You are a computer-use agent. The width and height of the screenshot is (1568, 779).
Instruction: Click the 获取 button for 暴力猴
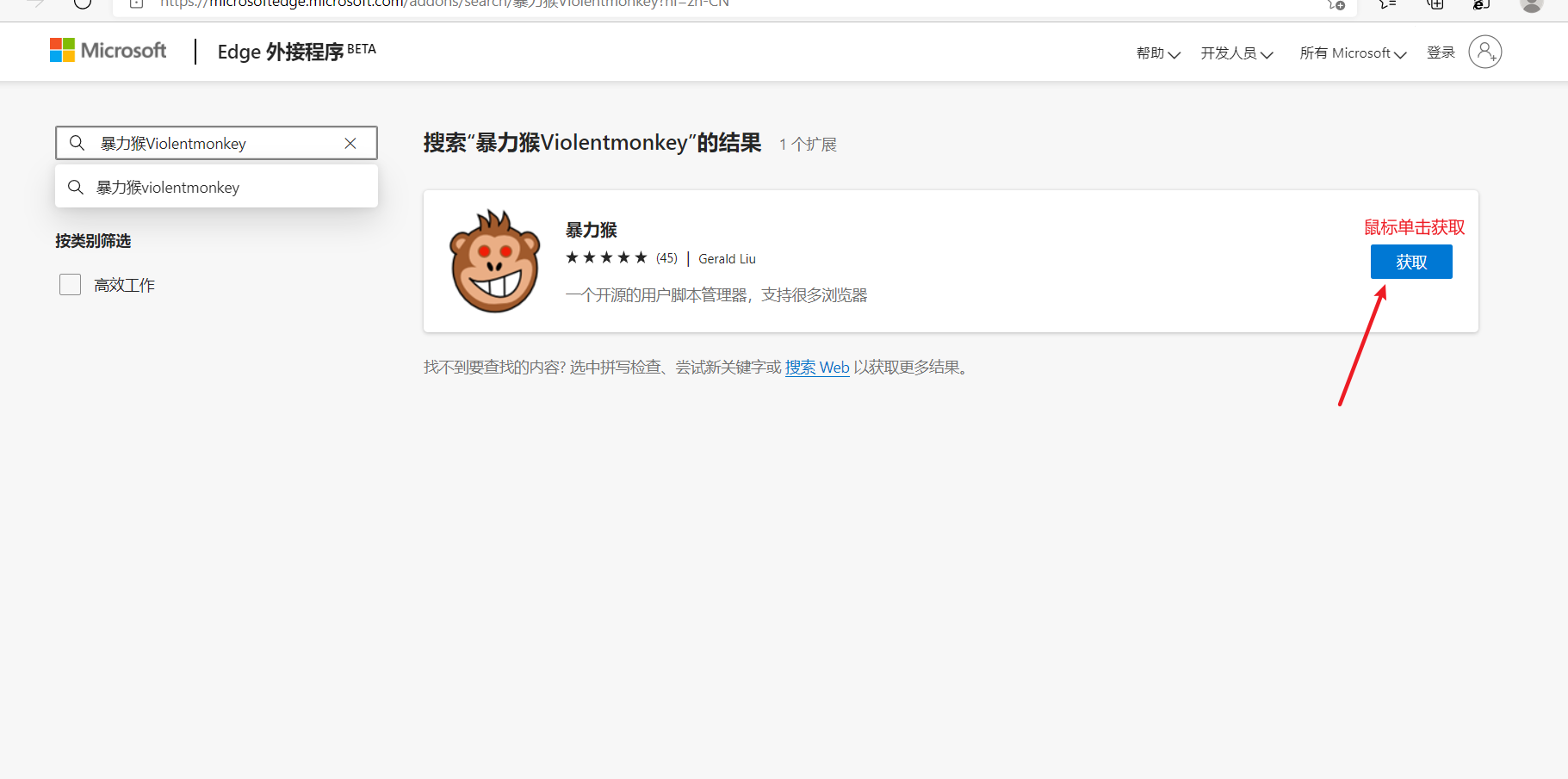pyautogui.click(x=1411, y=262)
